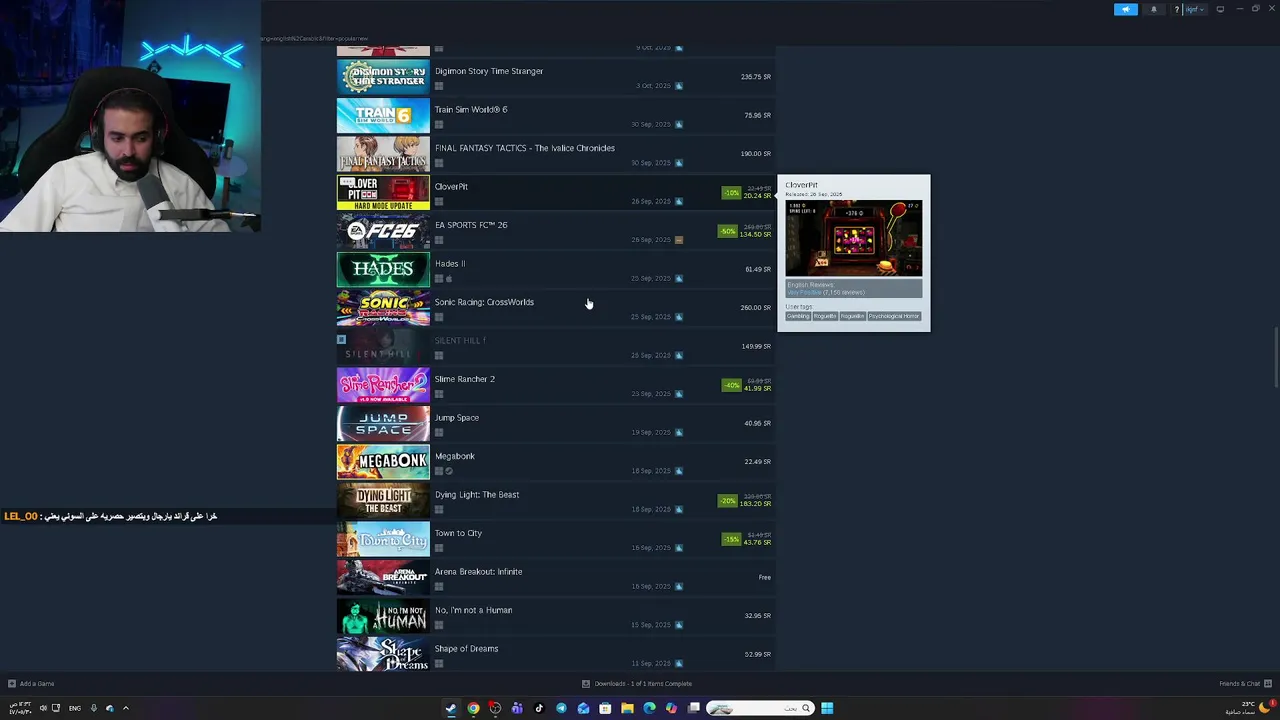This screenshot has width=1280, height=720.
Task: Switch Steam to Big Picture mode icon
Action: tap(1220, 9)
